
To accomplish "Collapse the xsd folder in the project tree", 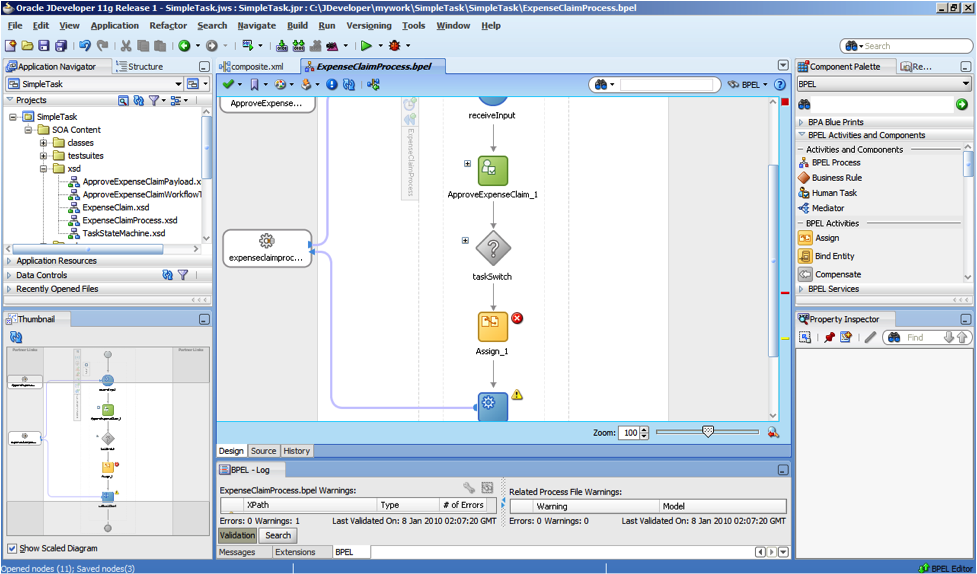I will coord(44,169).
